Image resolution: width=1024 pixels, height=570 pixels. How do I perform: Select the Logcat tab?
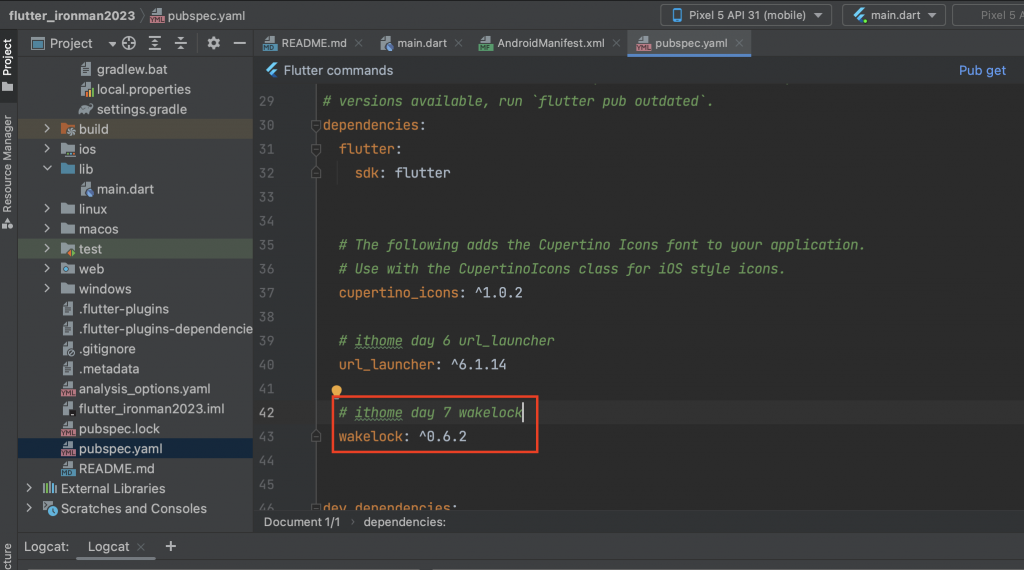tap(108, 546)
